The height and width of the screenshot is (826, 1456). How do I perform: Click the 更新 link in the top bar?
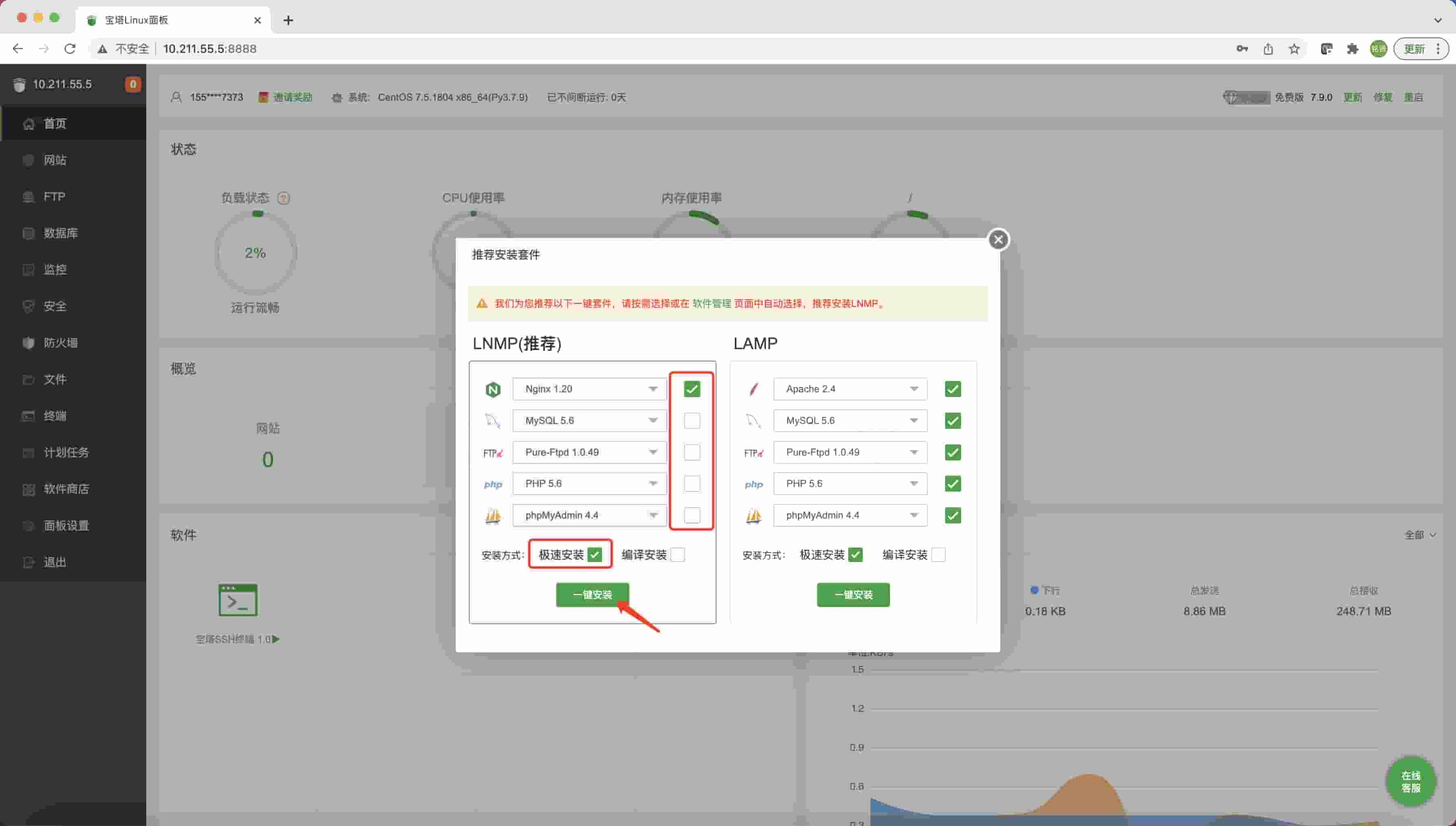tap(1353, 97)
